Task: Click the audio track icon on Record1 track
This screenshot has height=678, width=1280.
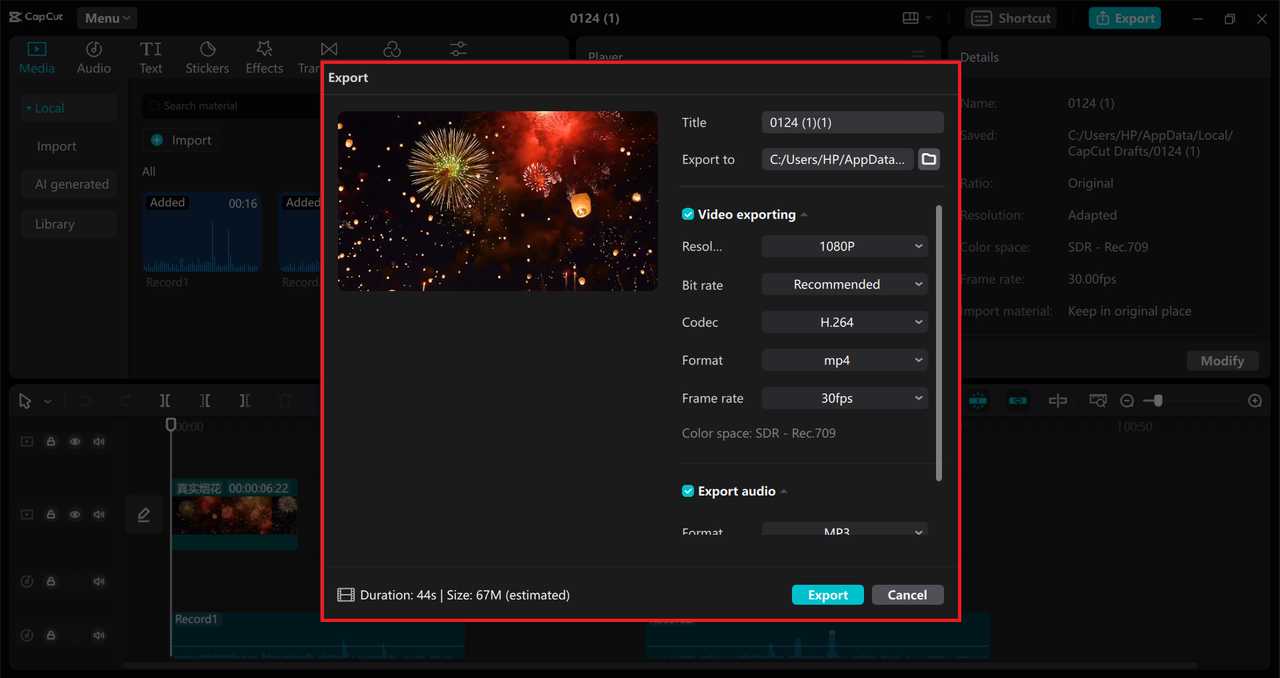Action: click(27, 635)
